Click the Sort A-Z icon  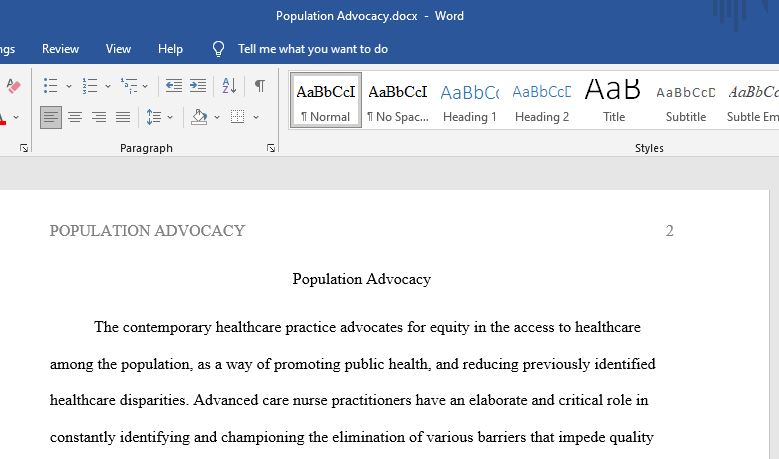(229, 85)
